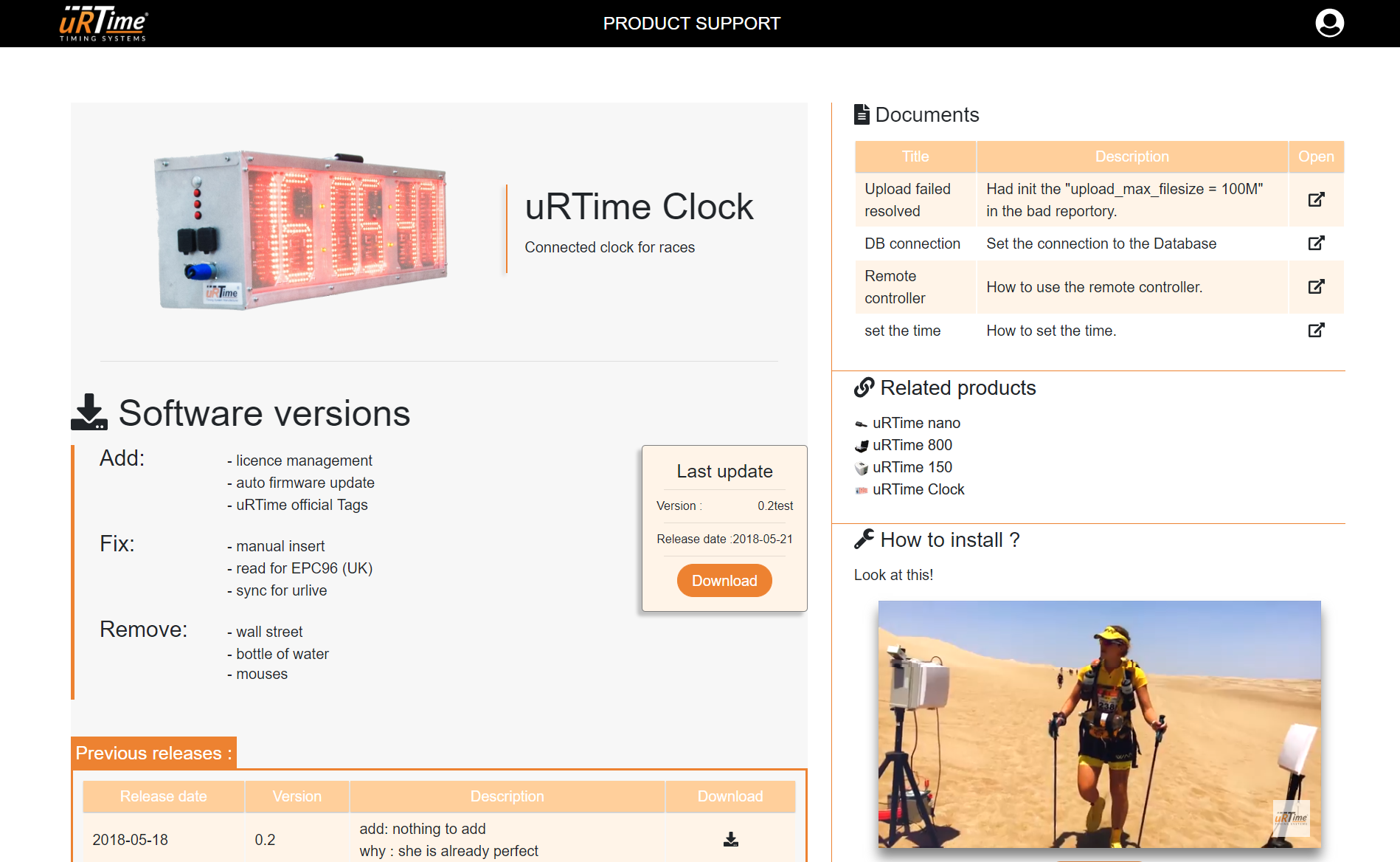
Task: Click the 'Previous releases :' heading
Action: tap(153, 753)
